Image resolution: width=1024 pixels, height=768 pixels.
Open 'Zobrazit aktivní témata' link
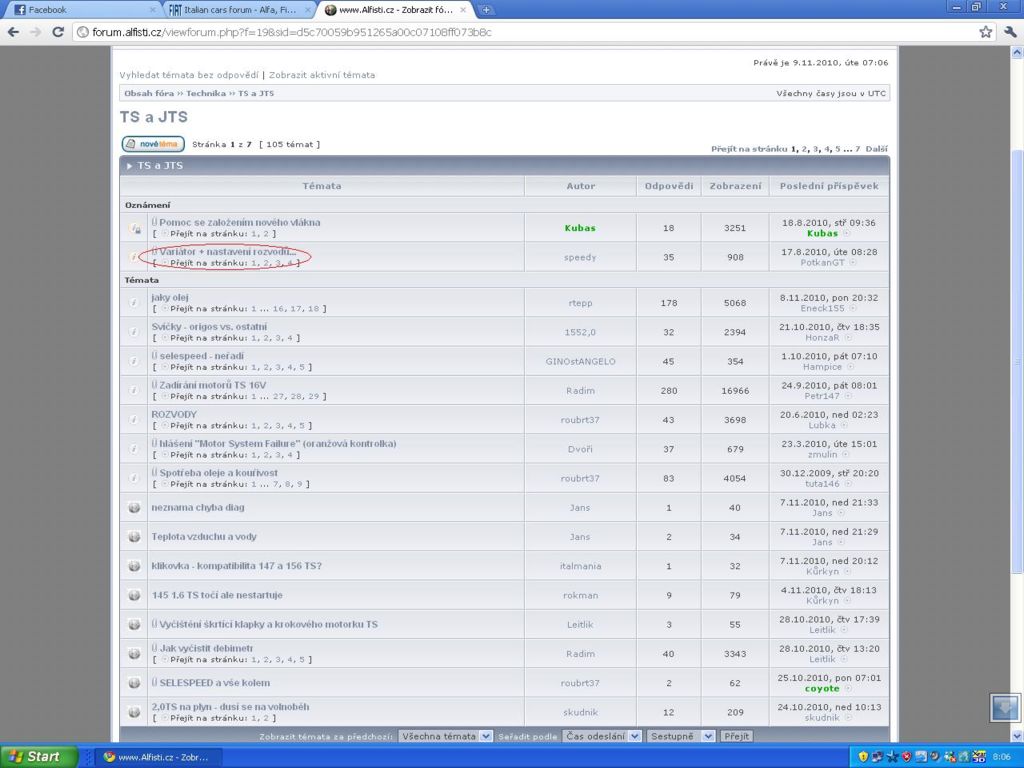pos(322,75)
